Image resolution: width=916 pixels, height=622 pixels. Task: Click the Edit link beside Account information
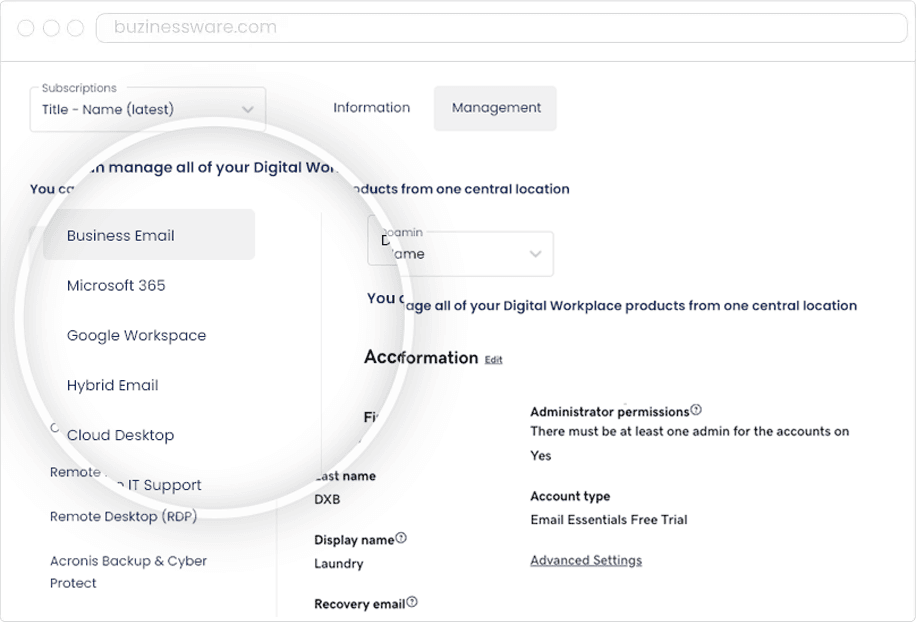pyautogui.click(x=493, y=360)
